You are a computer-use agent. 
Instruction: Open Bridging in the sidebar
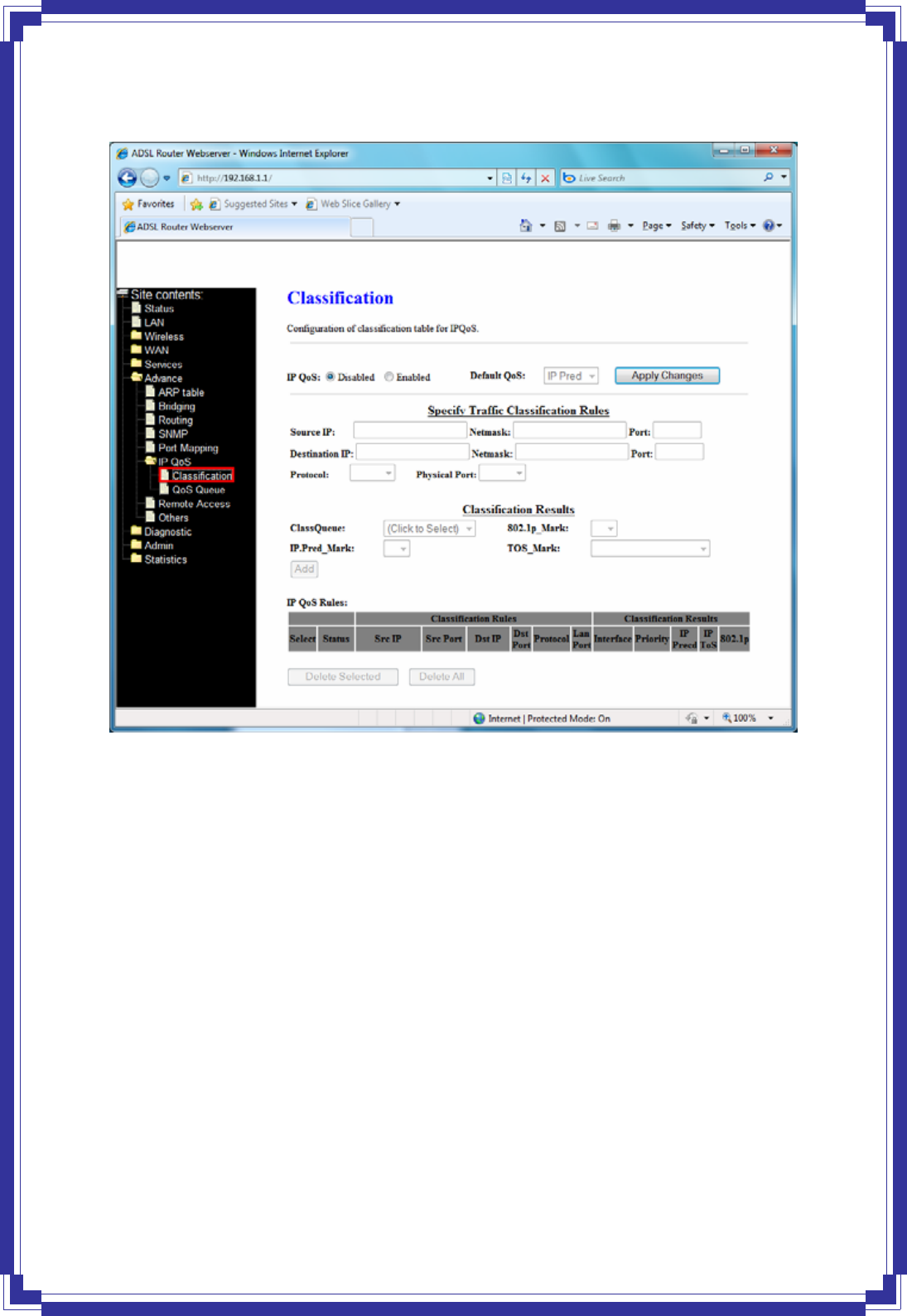click(x=176, y=406)
